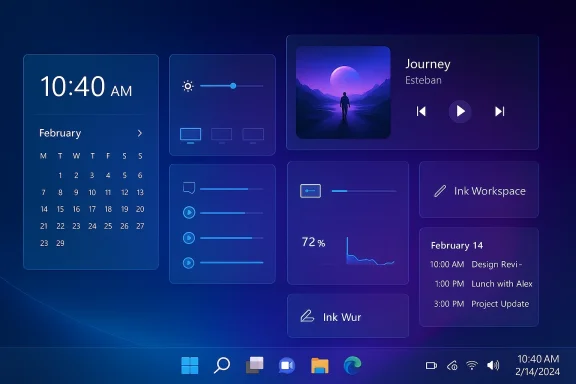The width and height of the screenshot is (576, 384).
Task: Click the Journey album artwork
Action: click(x=343, y=93)
